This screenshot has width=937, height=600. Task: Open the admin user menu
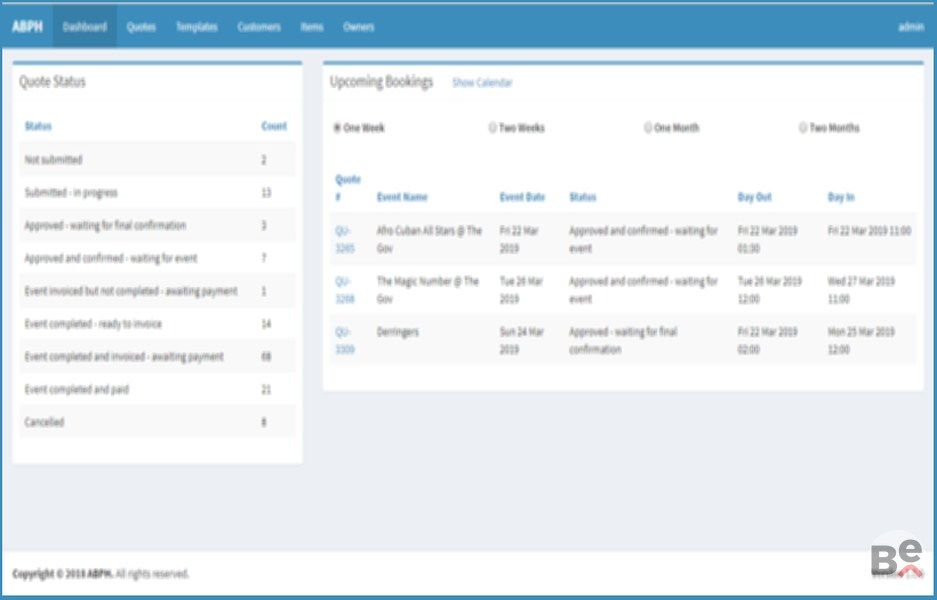pyautogui.click(x=910, y=27)
